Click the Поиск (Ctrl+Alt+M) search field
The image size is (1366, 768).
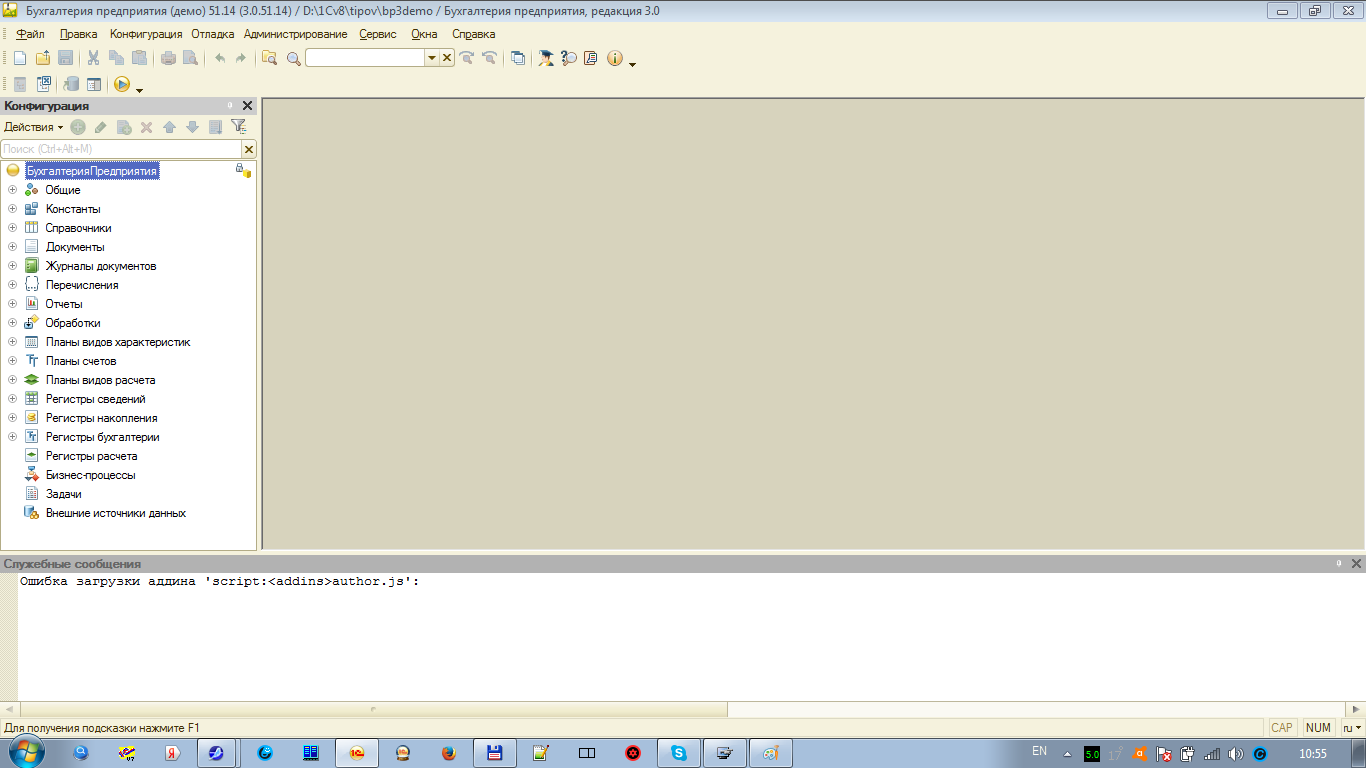pos(121,149)
